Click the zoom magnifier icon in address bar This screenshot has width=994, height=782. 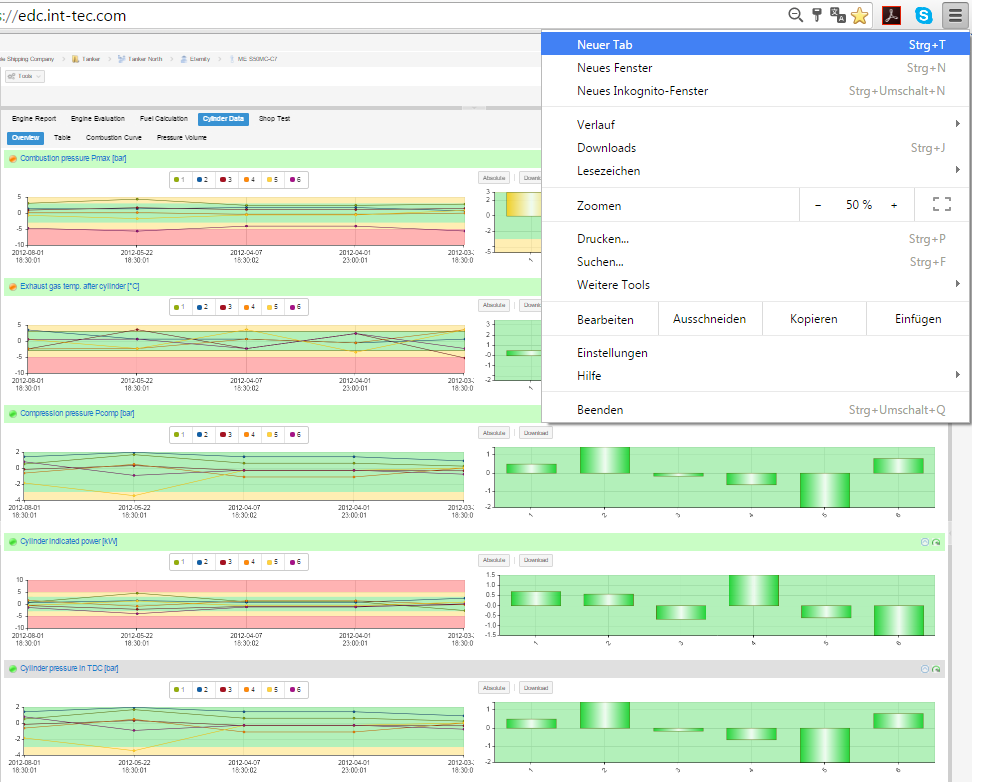[x=796, y=15]
